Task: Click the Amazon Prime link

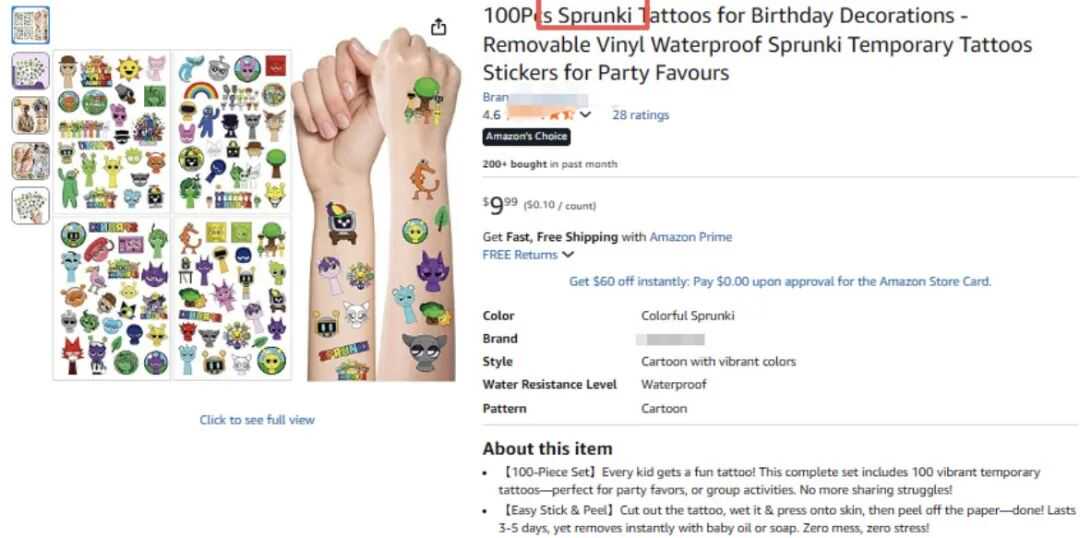Action: (690, 237)
